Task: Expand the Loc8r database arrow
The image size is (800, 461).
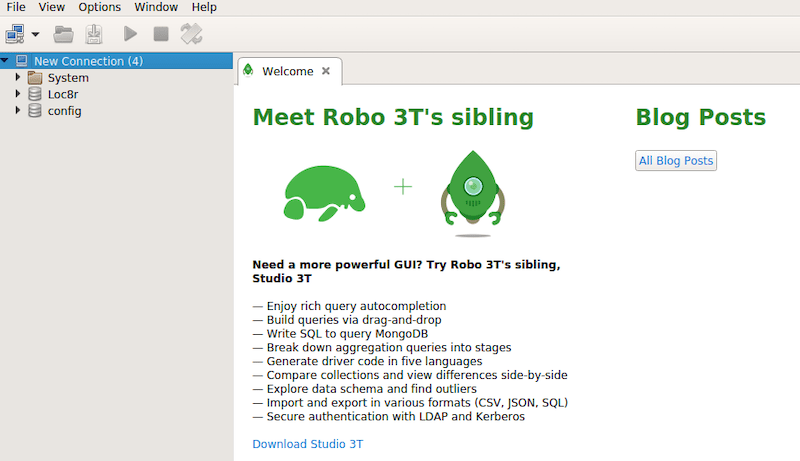Action: (x=18, y=94)
